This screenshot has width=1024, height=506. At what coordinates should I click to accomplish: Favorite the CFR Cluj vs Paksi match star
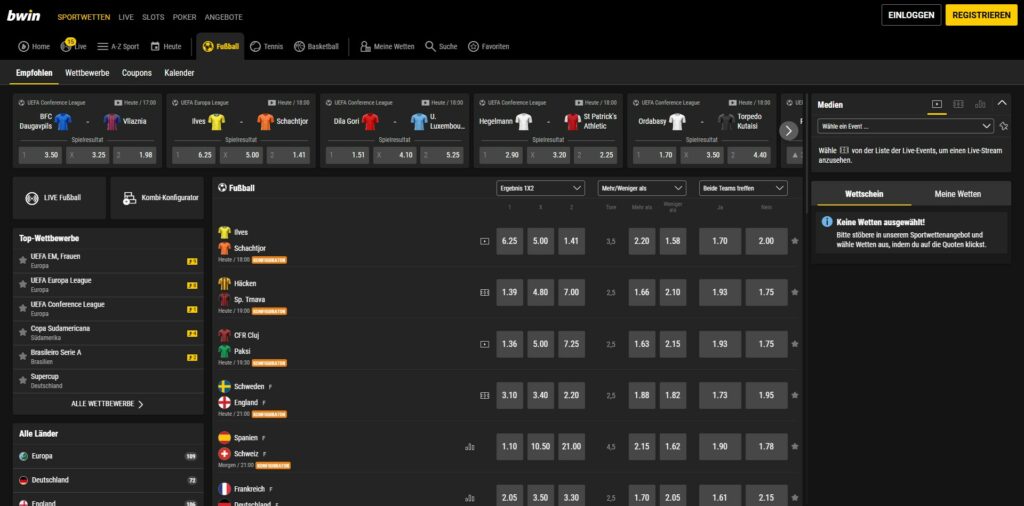point(795,344)
